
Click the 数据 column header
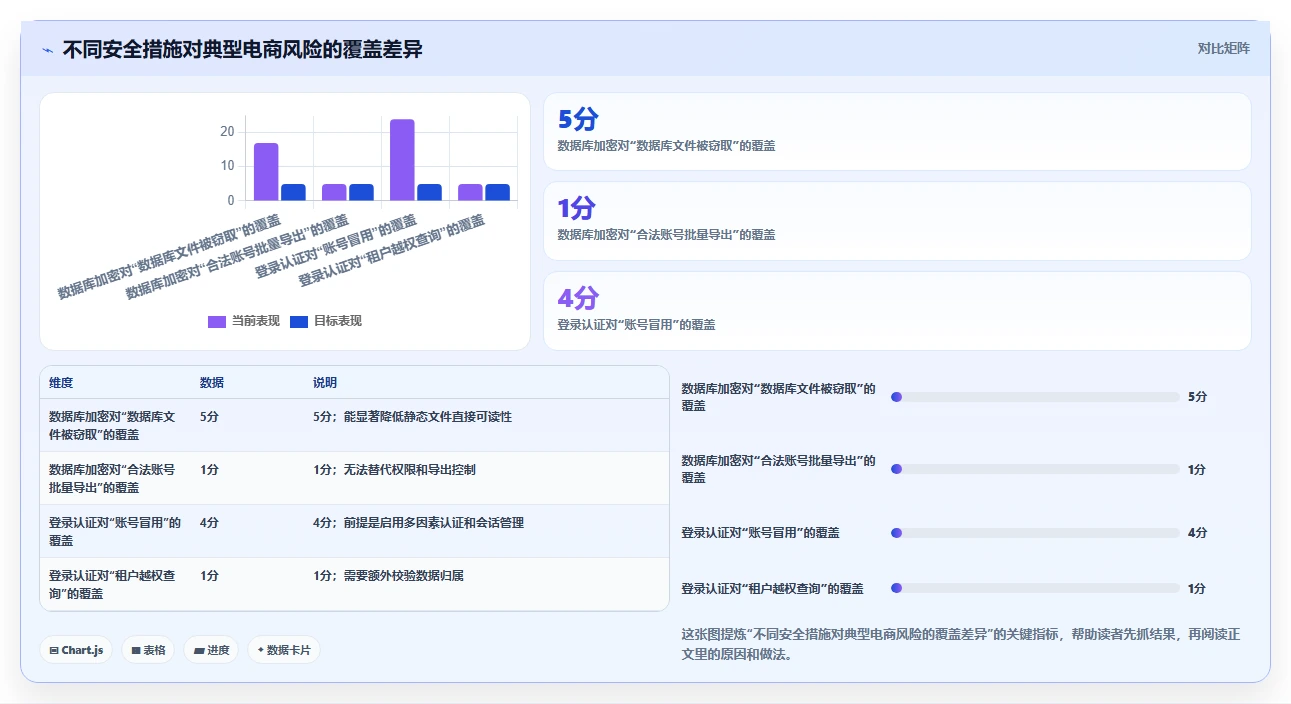[212, 383]
